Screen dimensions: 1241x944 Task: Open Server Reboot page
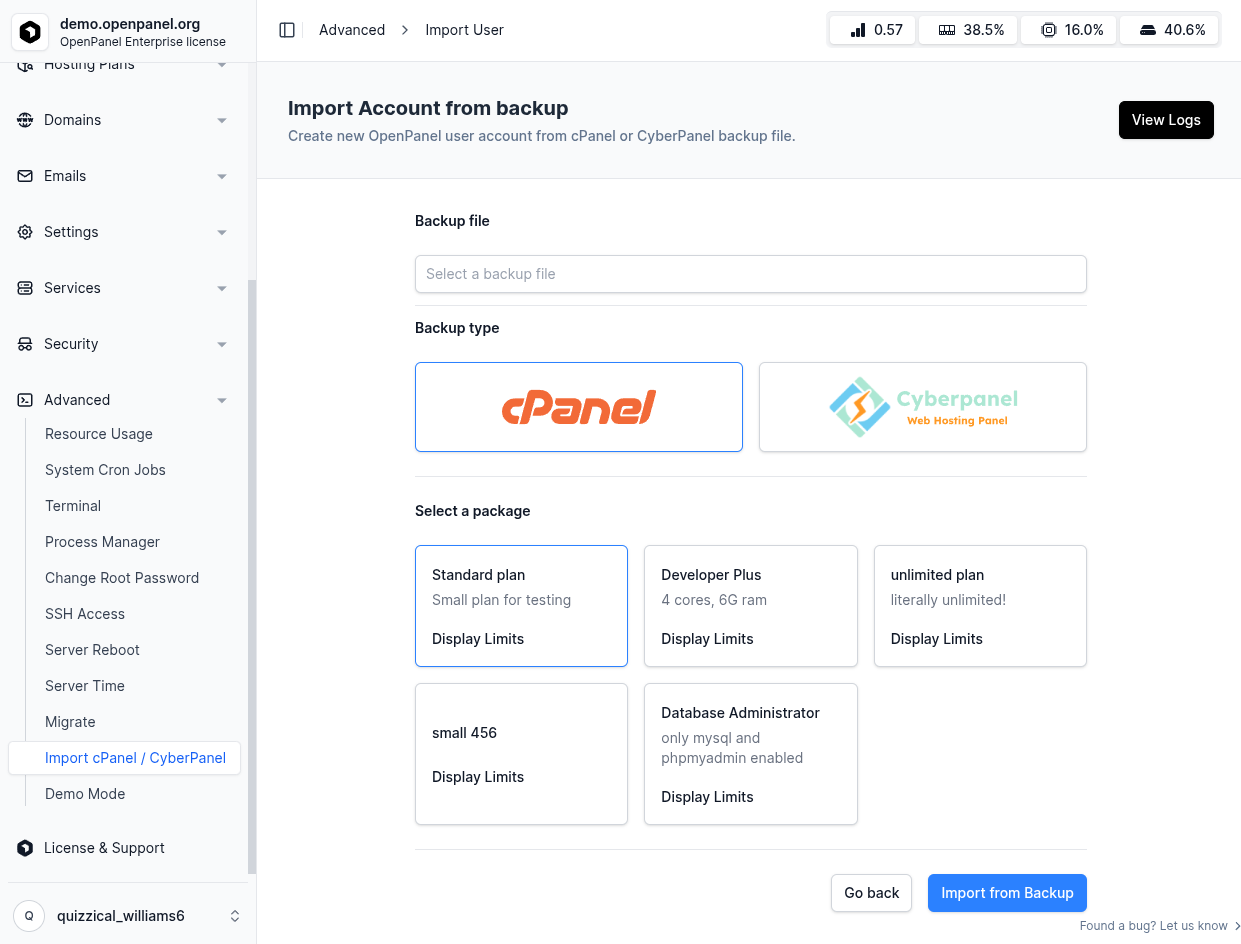(x=92, y=650)
